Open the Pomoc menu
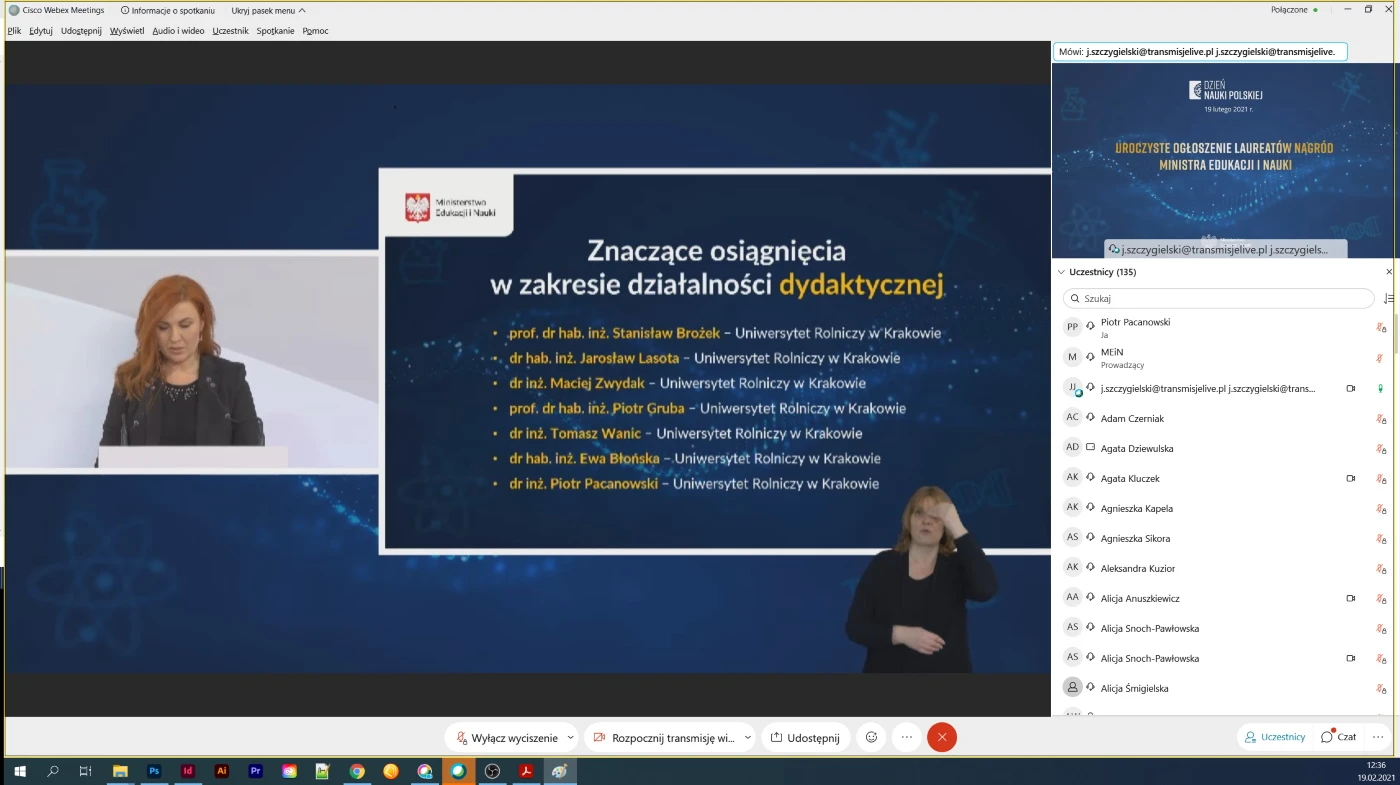The height and width of the screenshot is (785, 1400). click(315, 31)
